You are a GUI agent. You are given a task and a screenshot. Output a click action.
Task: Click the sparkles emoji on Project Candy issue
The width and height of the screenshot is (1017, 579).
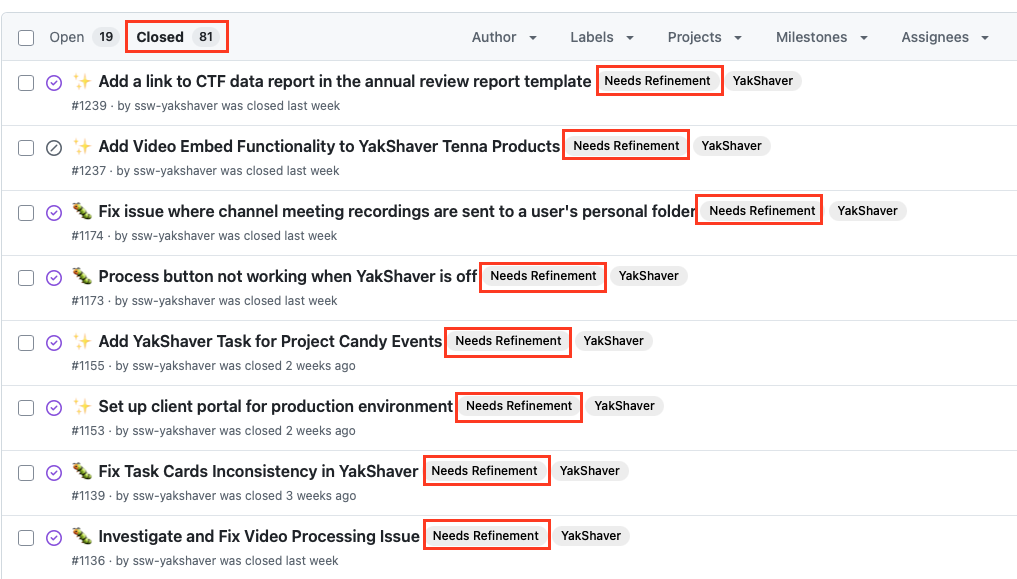(82, 342)
